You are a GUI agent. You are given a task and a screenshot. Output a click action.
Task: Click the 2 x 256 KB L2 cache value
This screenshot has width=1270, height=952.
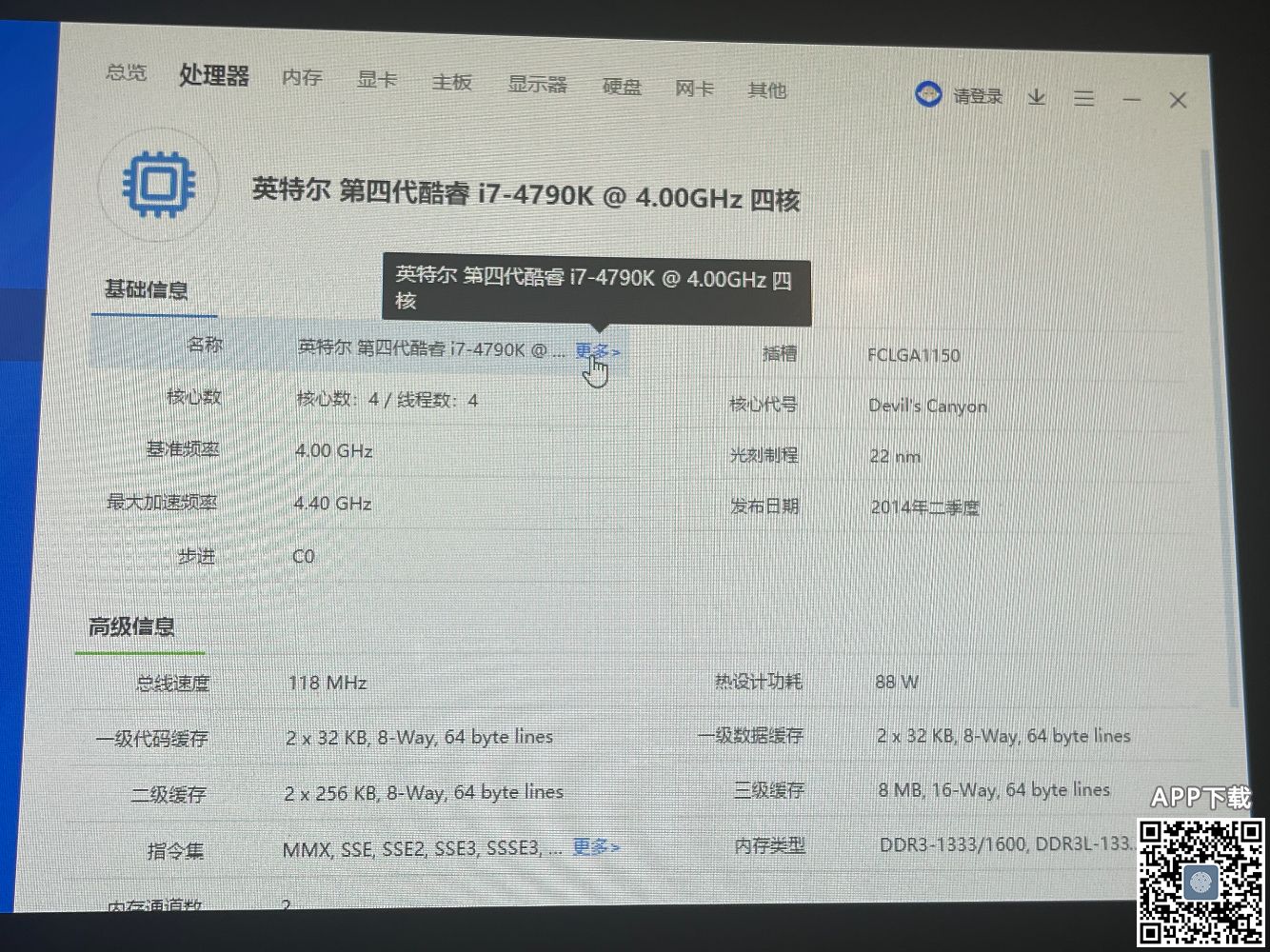tap(424, 792)
